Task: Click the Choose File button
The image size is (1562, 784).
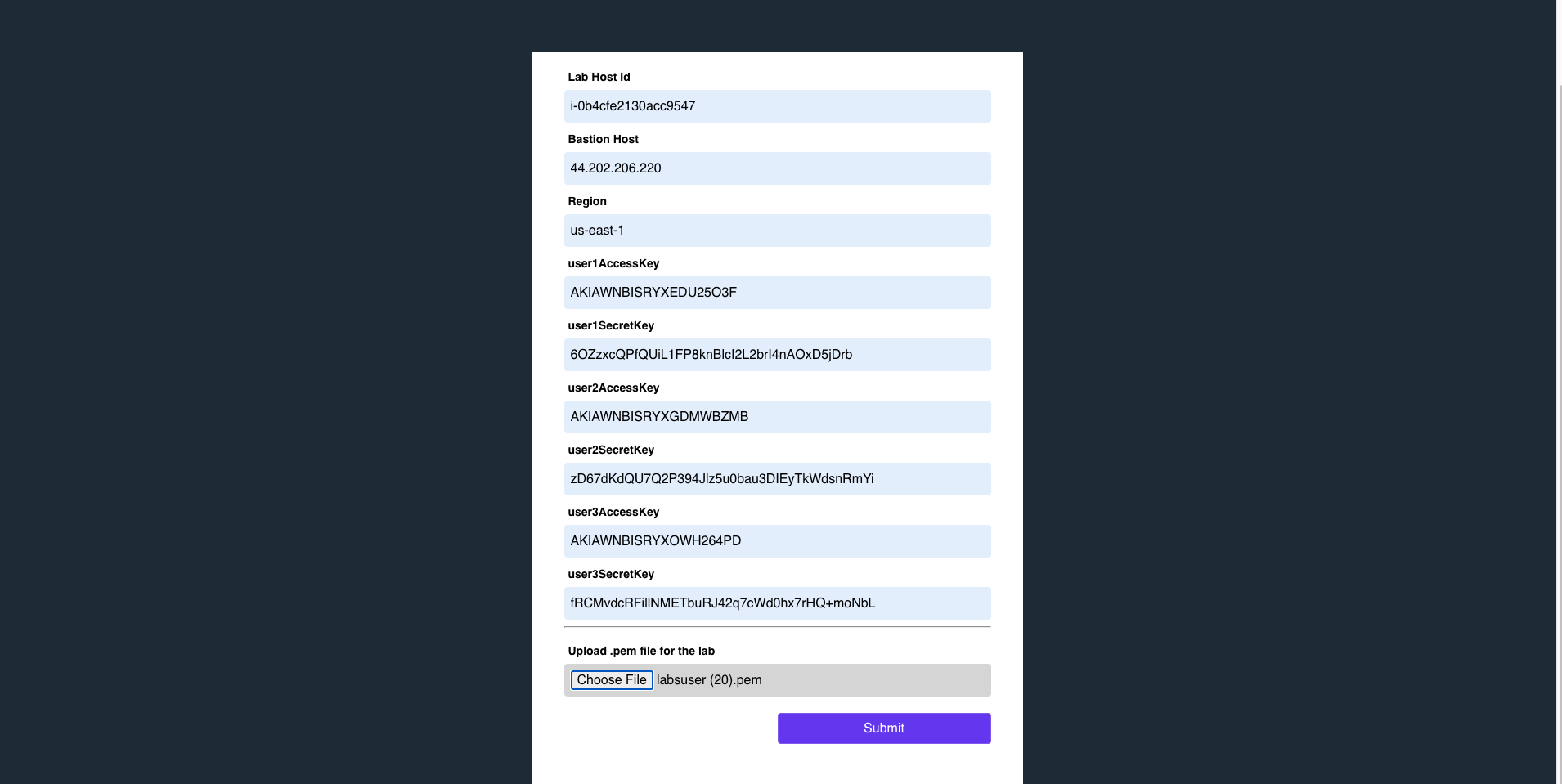Action: (612, 679)
